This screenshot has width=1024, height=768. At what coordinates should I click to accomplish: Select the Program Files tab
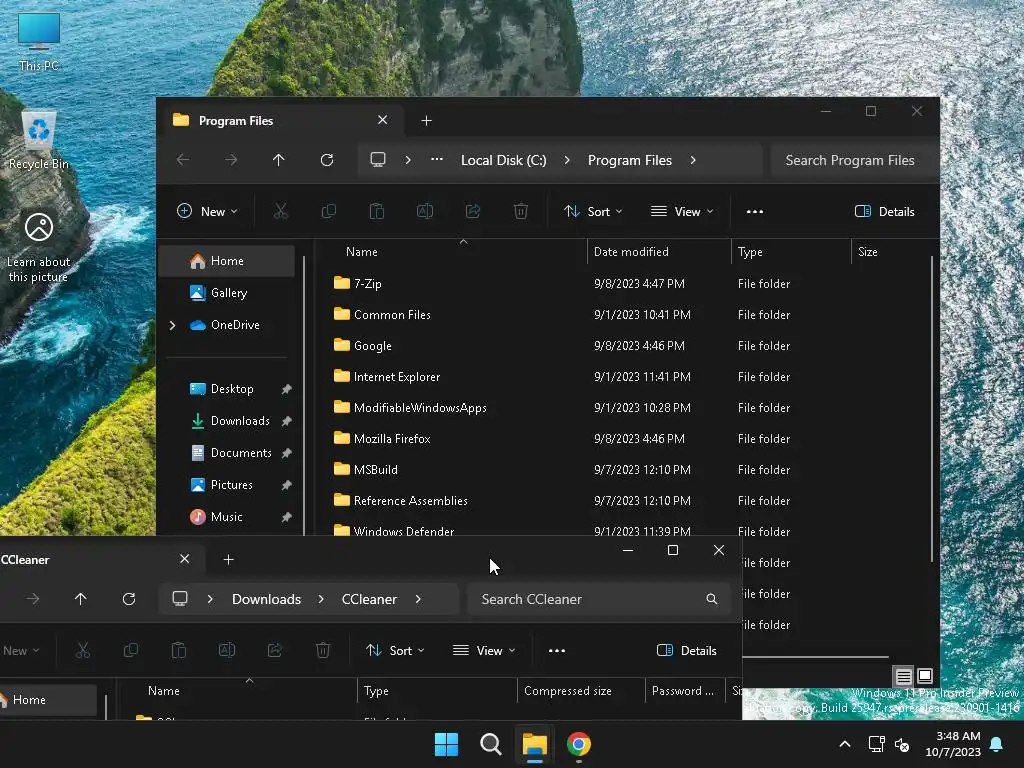pos(281,120)
